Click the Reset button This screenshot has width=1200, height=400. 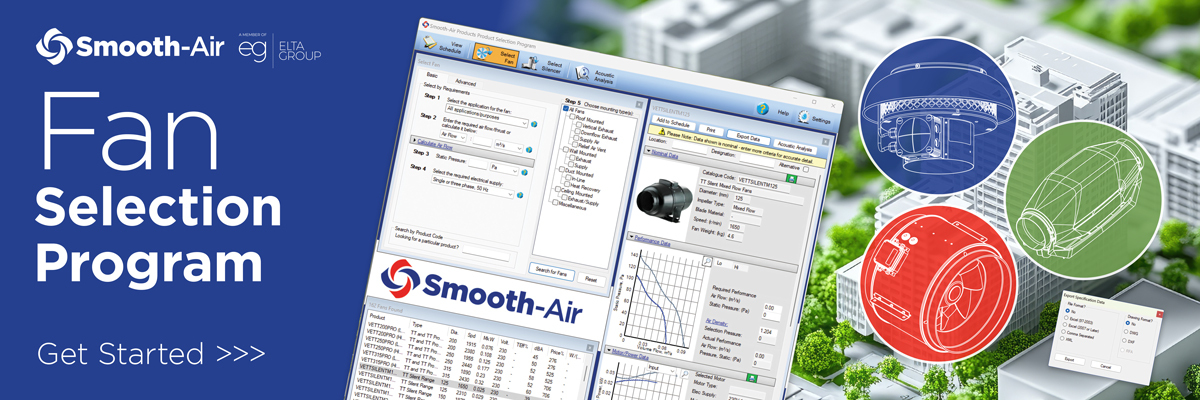tap(591, 278)
